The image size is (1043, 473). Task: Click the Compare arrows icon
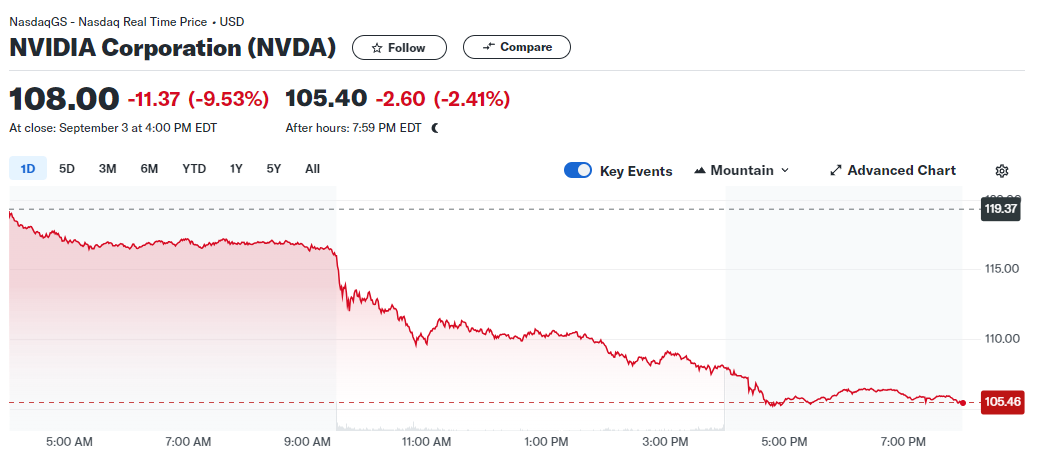tap(489, 47)
